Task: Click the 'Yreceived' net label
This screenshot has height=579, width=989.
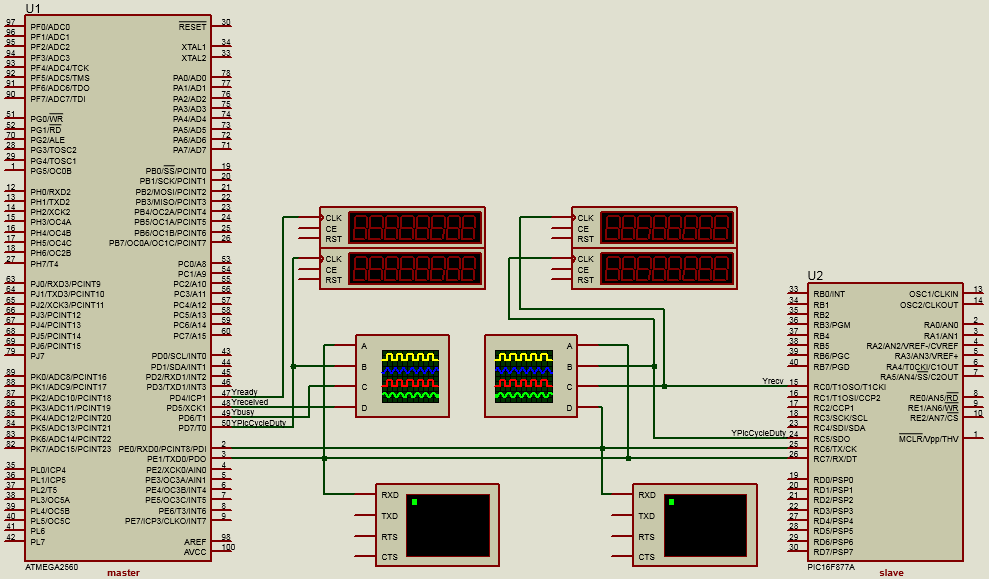Action: 250,402
